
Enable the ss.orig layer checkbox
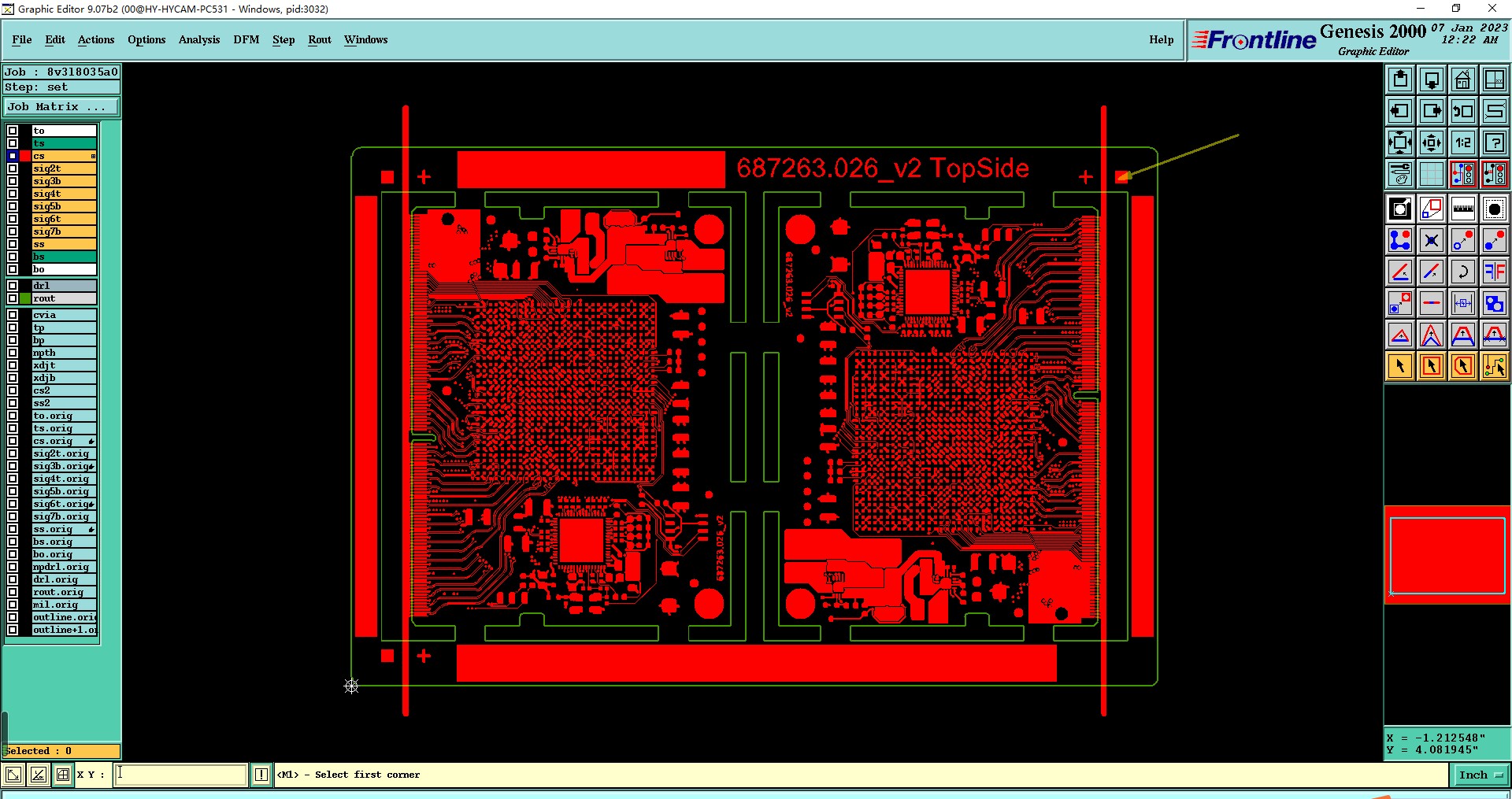(x=13, y=529)
